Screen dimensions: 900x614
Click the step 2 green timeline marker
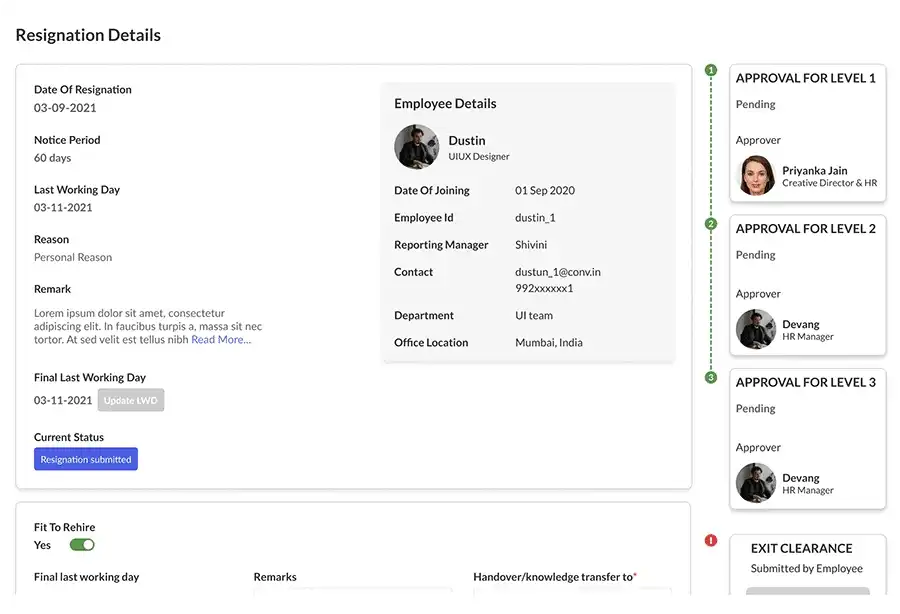click(711, 224)
